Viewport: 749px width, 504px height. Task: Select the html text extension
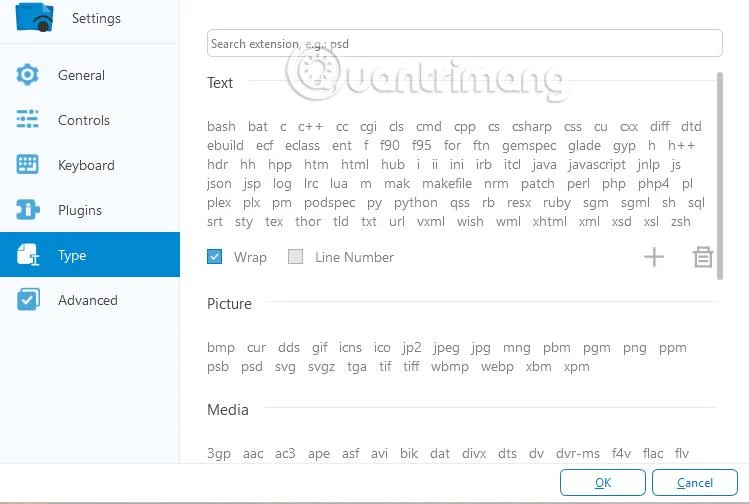click(355, 164)
